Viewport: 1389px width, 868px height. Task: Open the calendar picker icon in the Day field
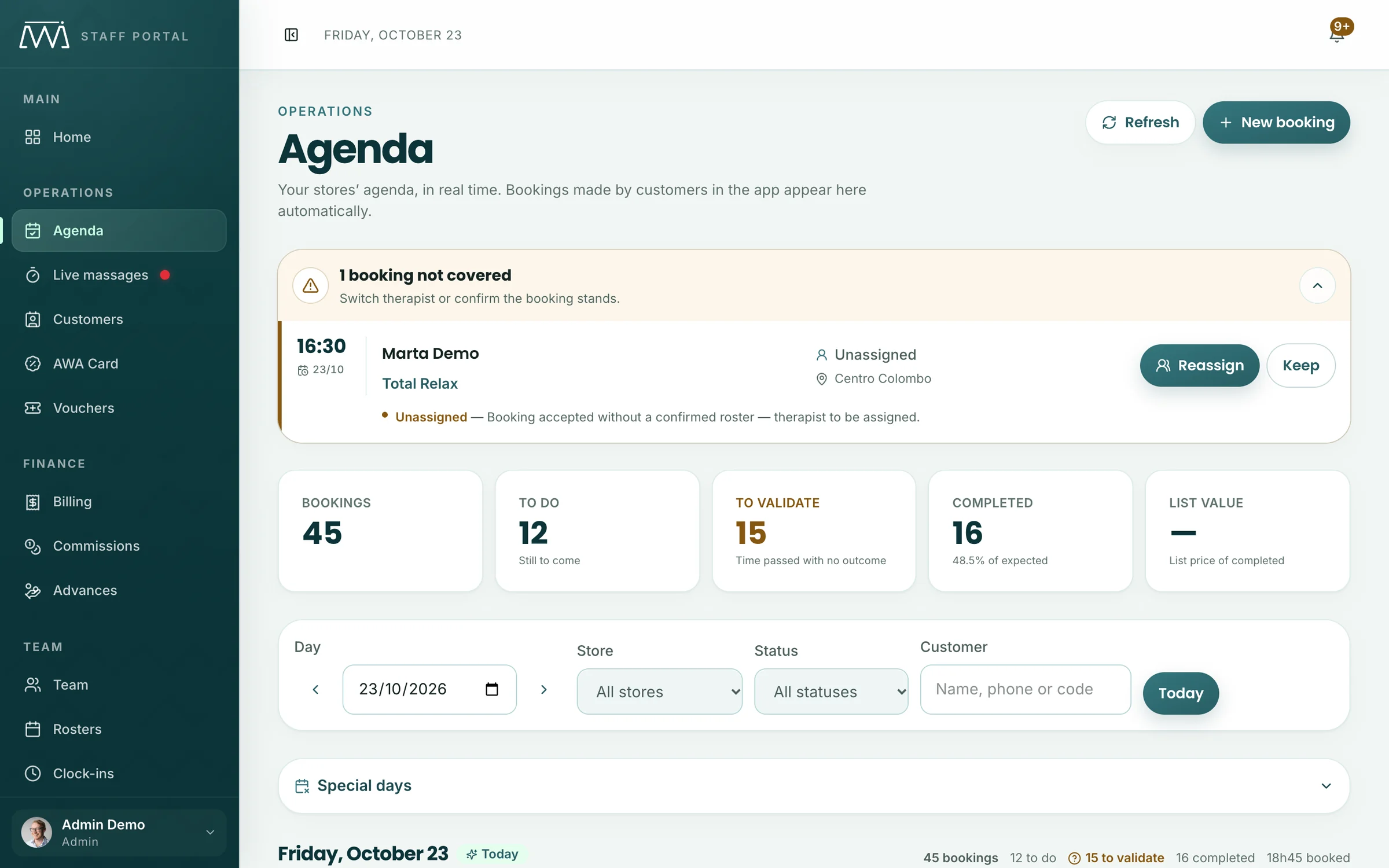click(x=492, y=689)
